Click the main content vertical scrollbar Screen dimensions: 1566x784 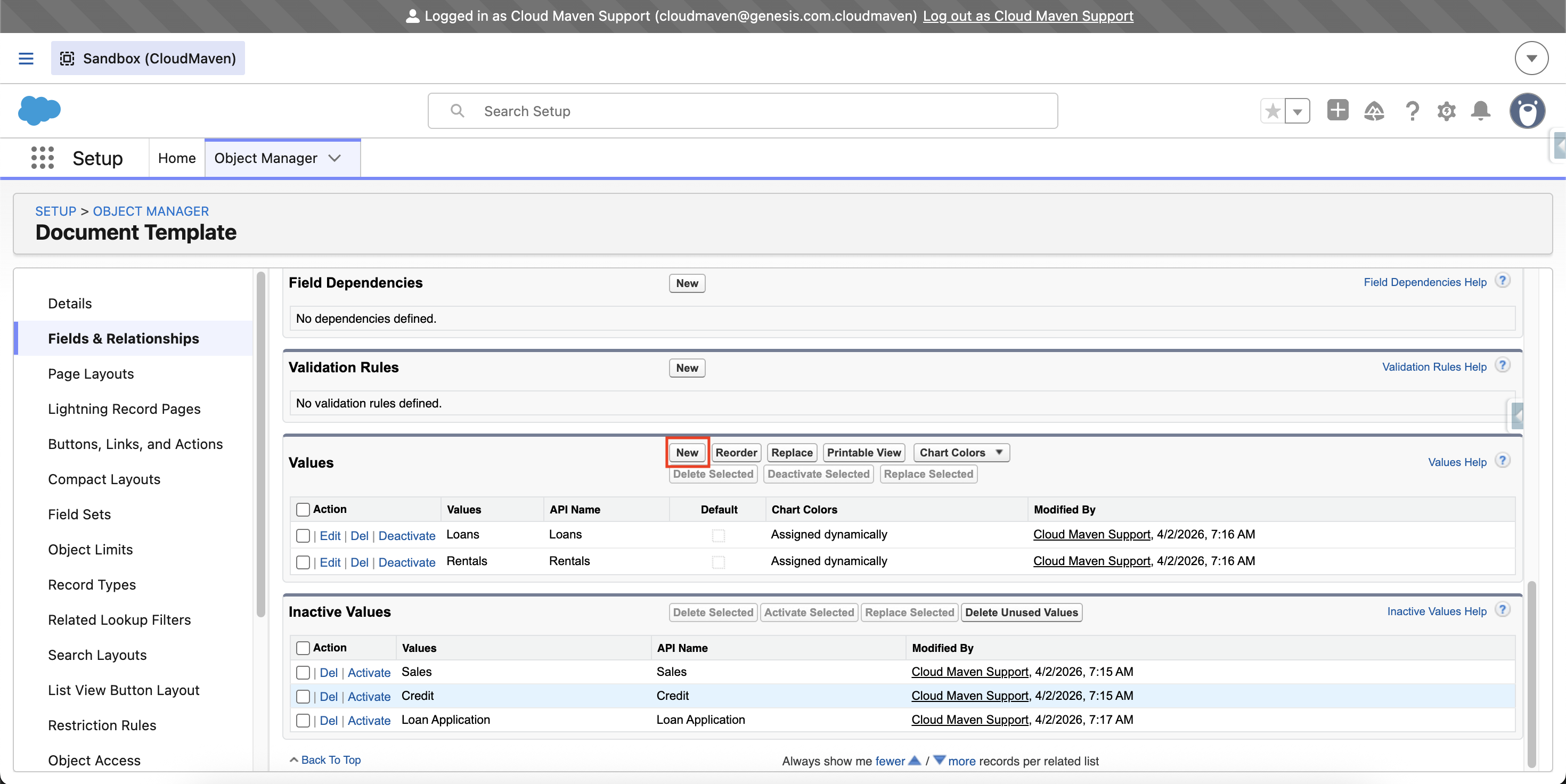point(1531,674)
